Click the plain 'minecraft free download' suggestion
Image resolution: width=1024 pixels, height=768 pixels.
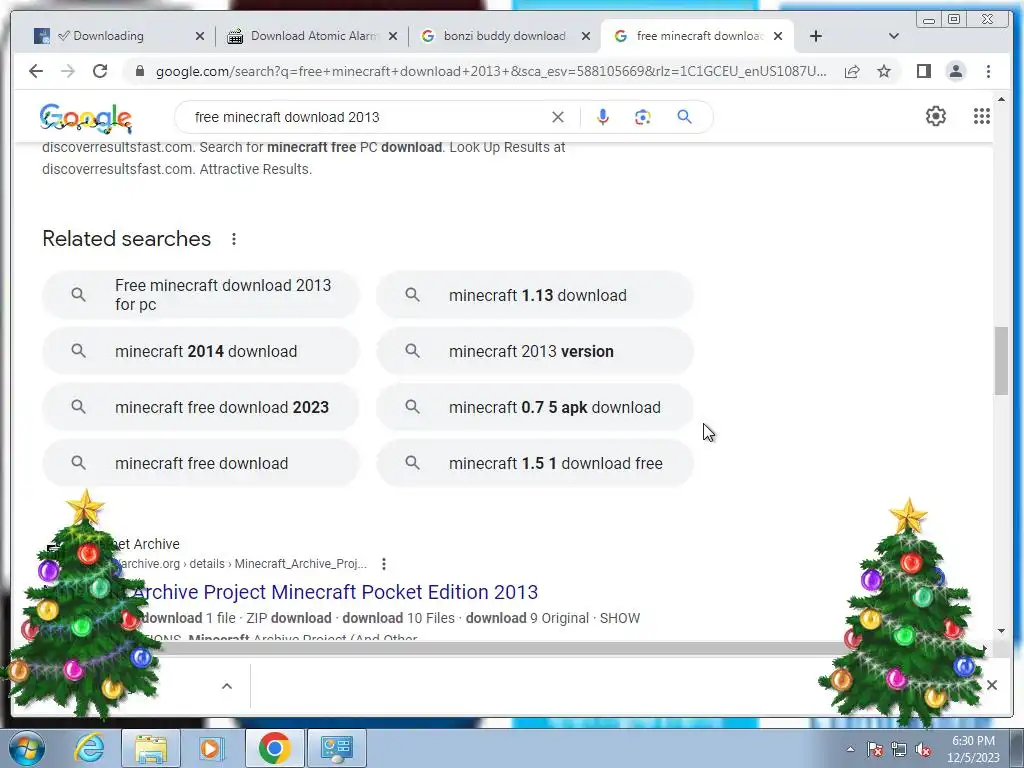(x=201, y=464)
